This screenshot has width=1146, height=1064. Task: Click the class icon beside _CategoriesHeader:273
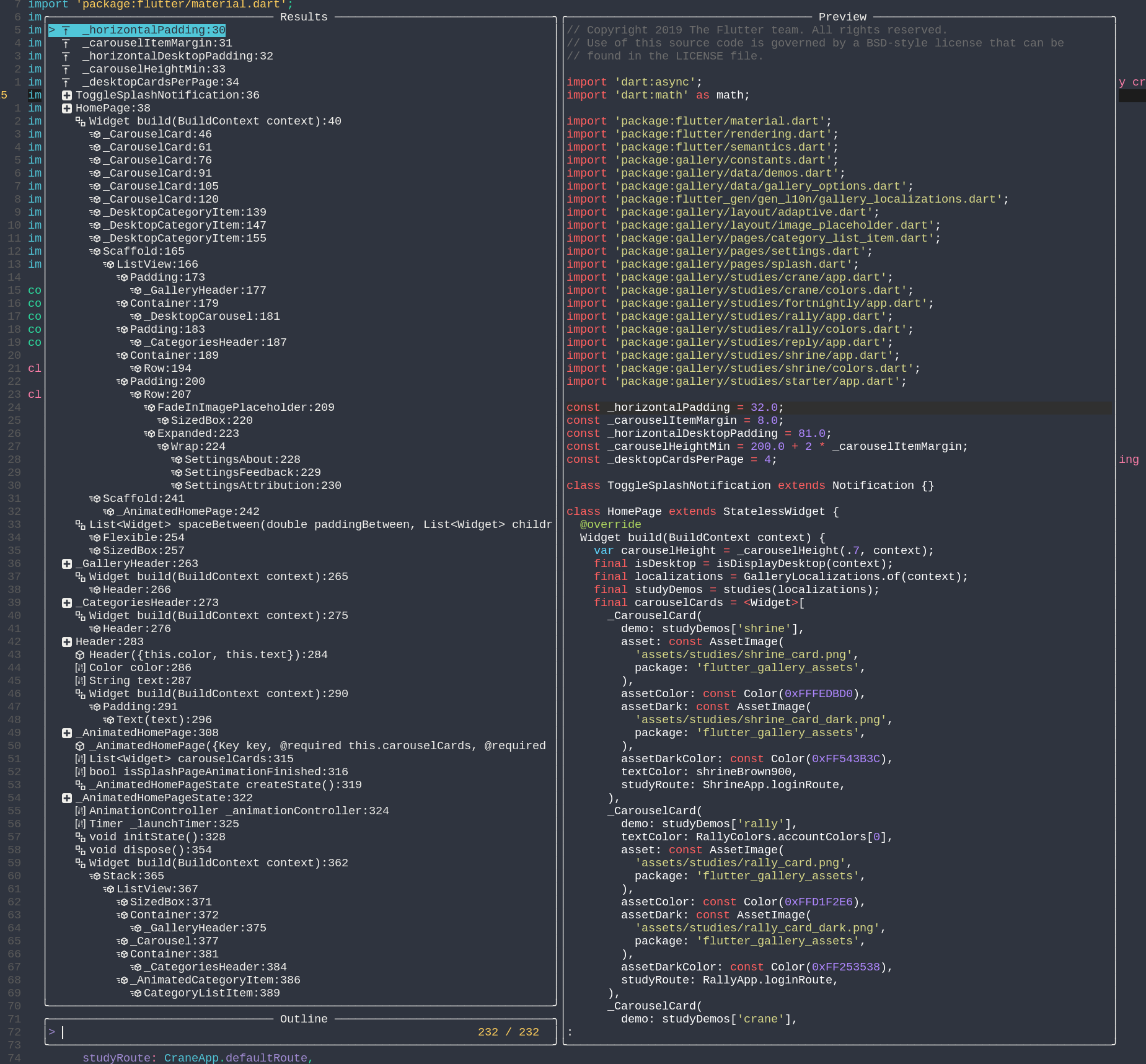(67, 603)
